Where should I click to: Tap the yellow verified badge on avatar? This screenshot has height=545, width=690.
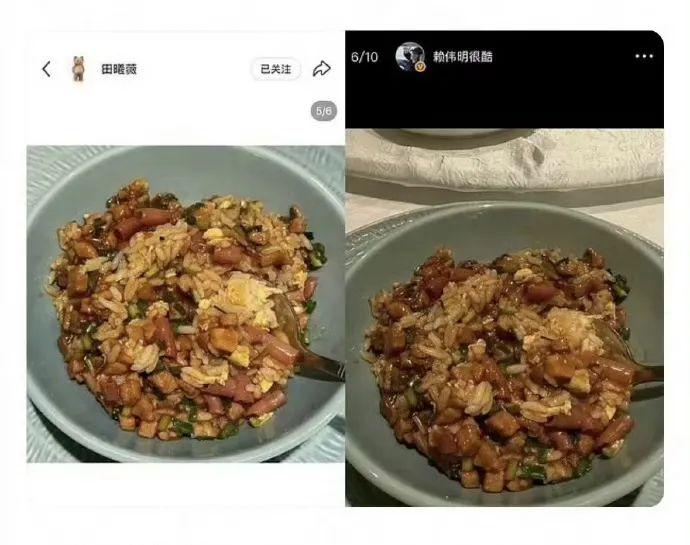(x=421, y=67)
